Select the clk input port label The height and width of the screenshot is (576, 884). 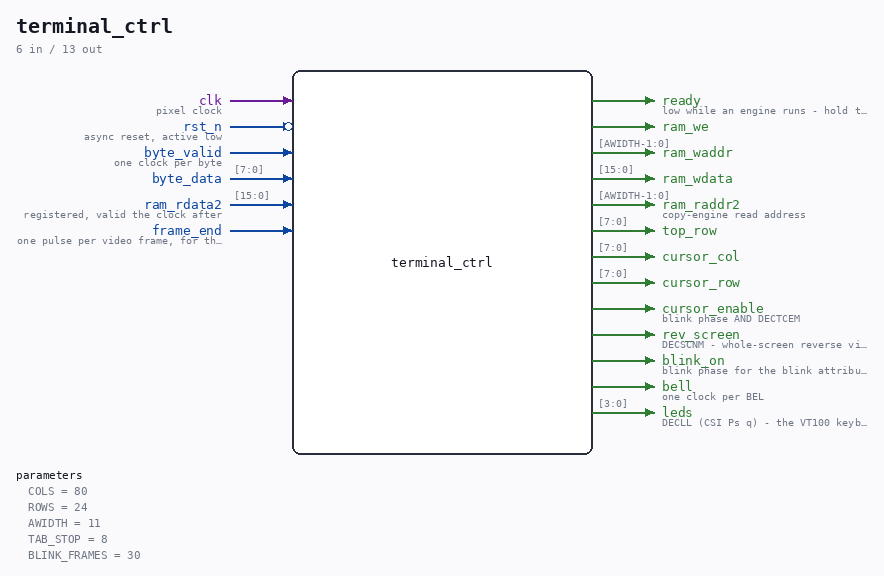click(x=210, y=100)
